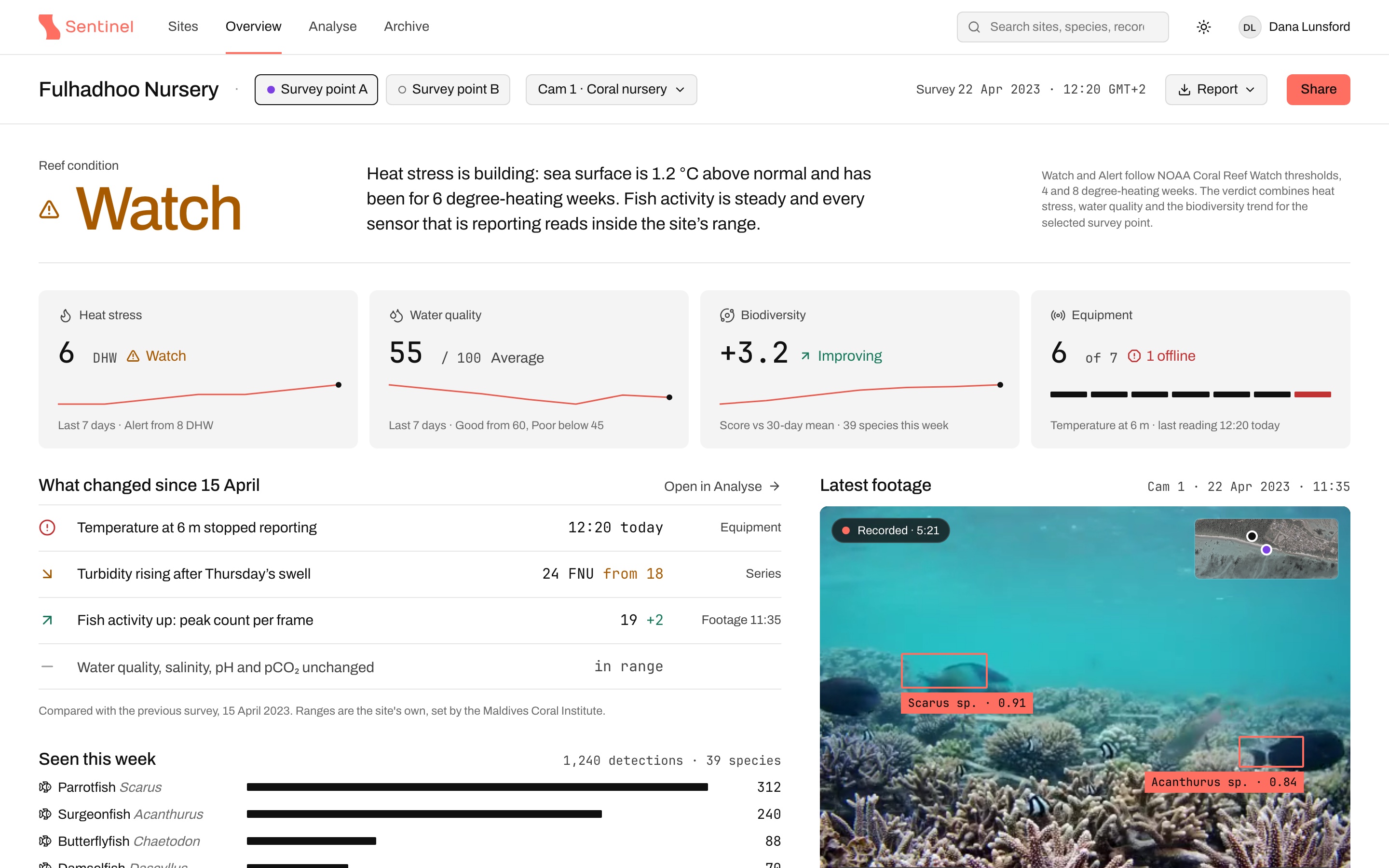Switch to Survey point B
This screenshot has height=868, width=1389.
point(448,90)
